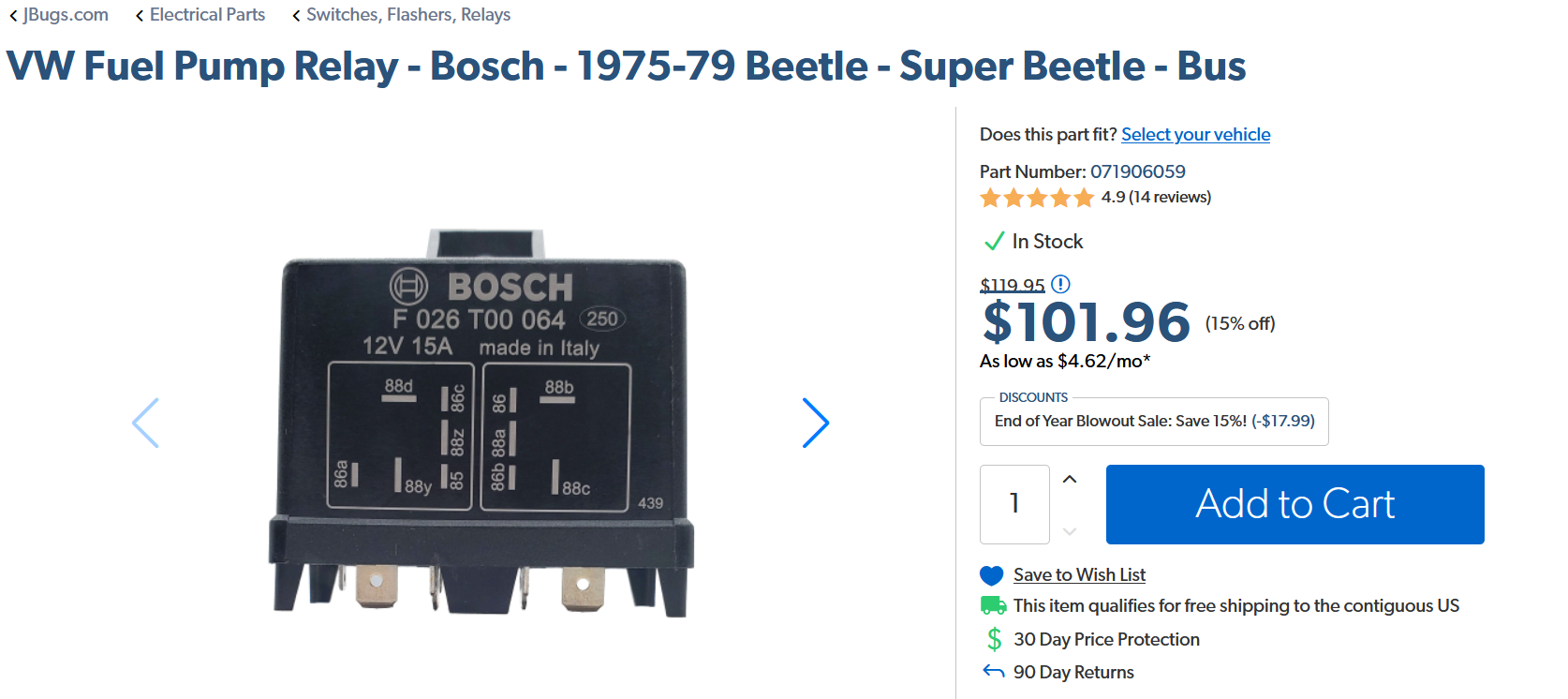Click the Bosch relay product image
Screen dimensions: 1568x699
click(481, 422)
